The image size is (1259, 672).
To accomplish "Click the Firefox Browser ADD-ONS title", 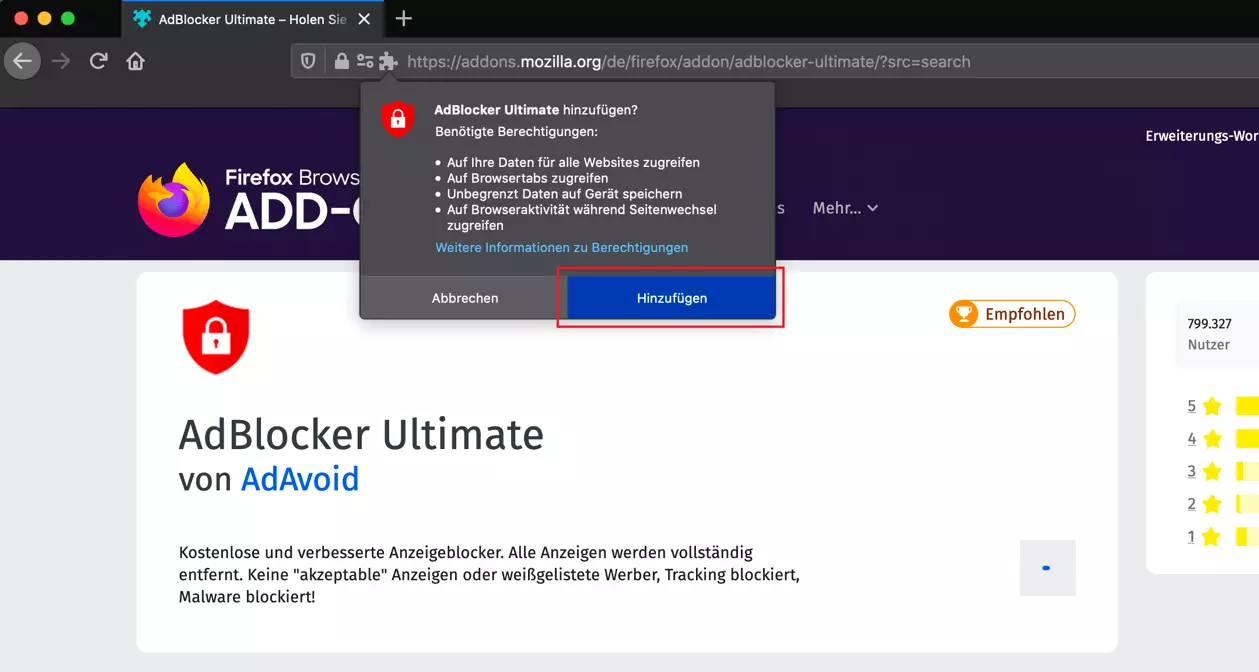I will point(292,200).
